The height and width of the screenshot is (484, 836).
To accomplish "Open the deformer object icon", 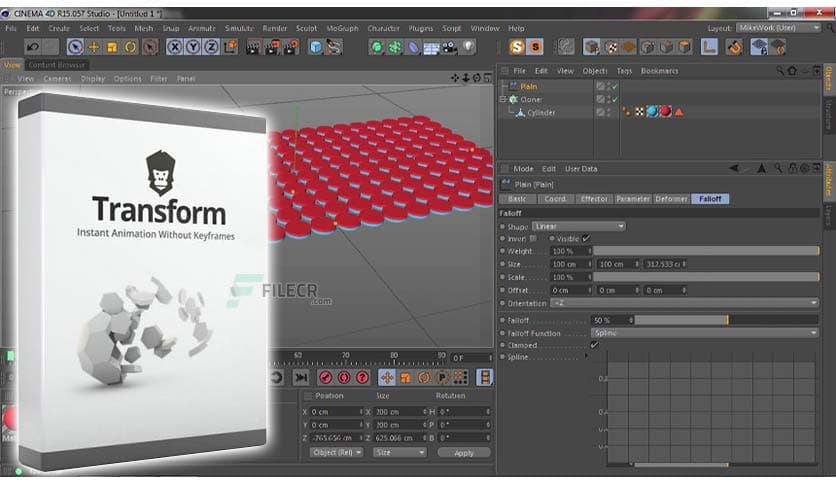I will point(413,47).
